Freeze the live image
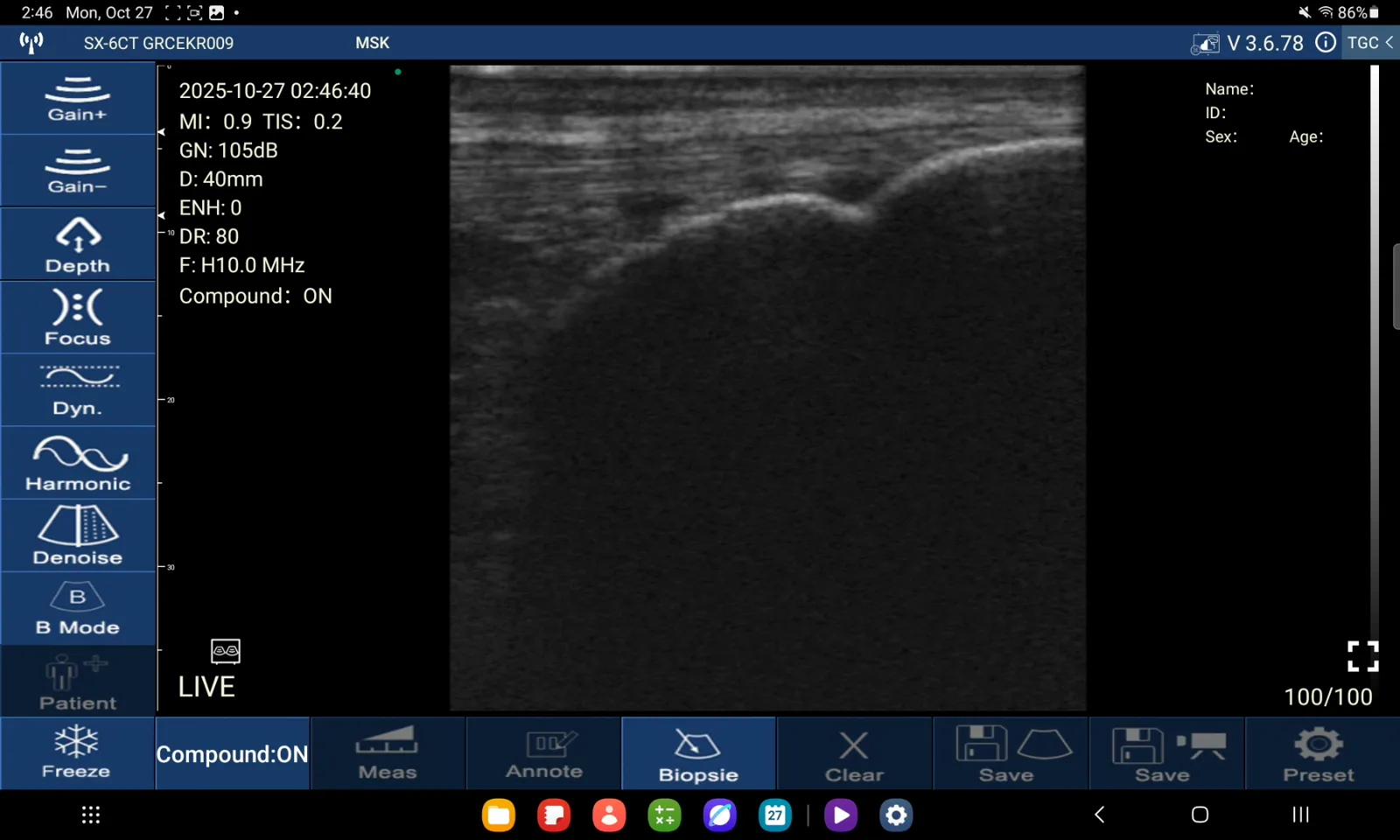Screen dimensions: 1400x840 pos(77,753)
